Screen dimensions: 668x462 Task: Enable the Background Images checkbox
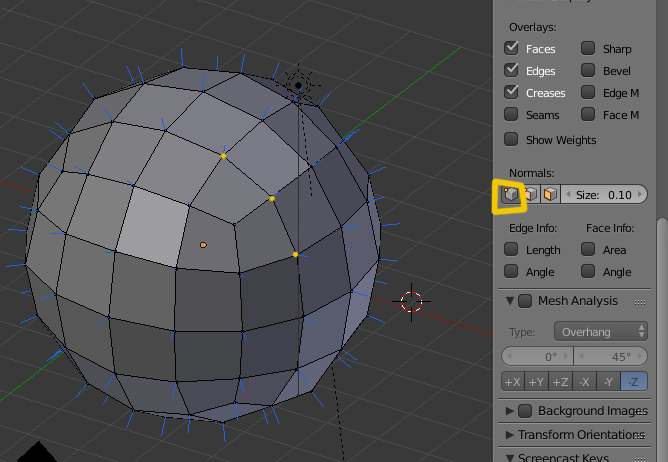pyautogui.click(x=525, y=411)
